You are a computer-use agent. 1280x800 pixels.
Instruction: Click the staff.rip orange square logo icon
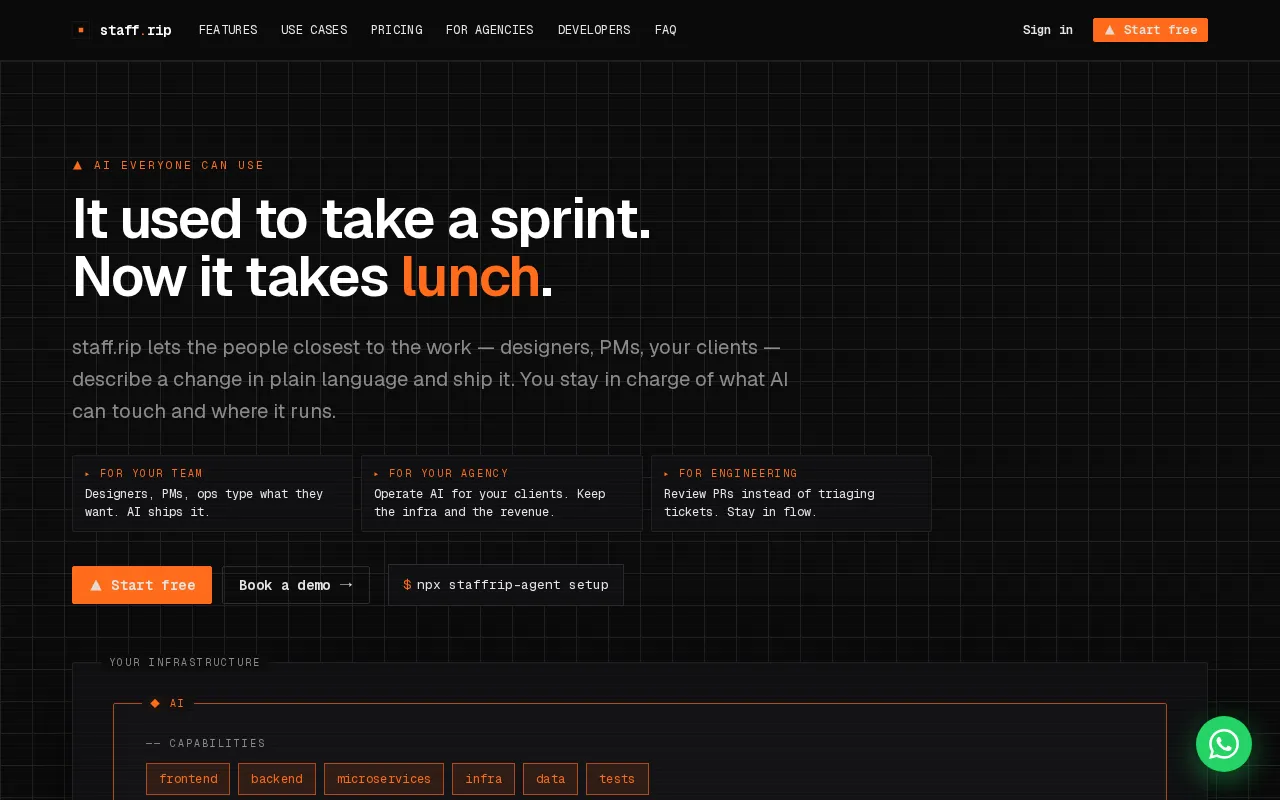(81, 30)
